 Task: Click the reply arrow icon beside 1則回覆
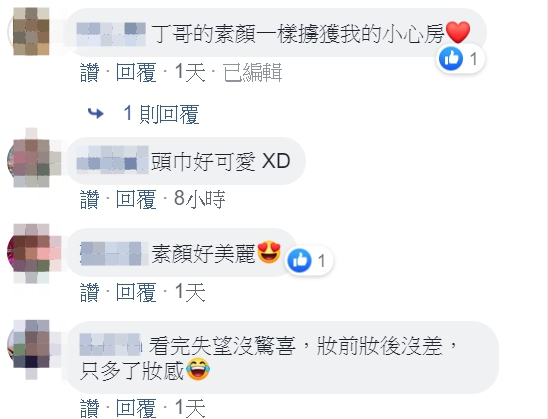pyautogui.click(x=95, y=113)
